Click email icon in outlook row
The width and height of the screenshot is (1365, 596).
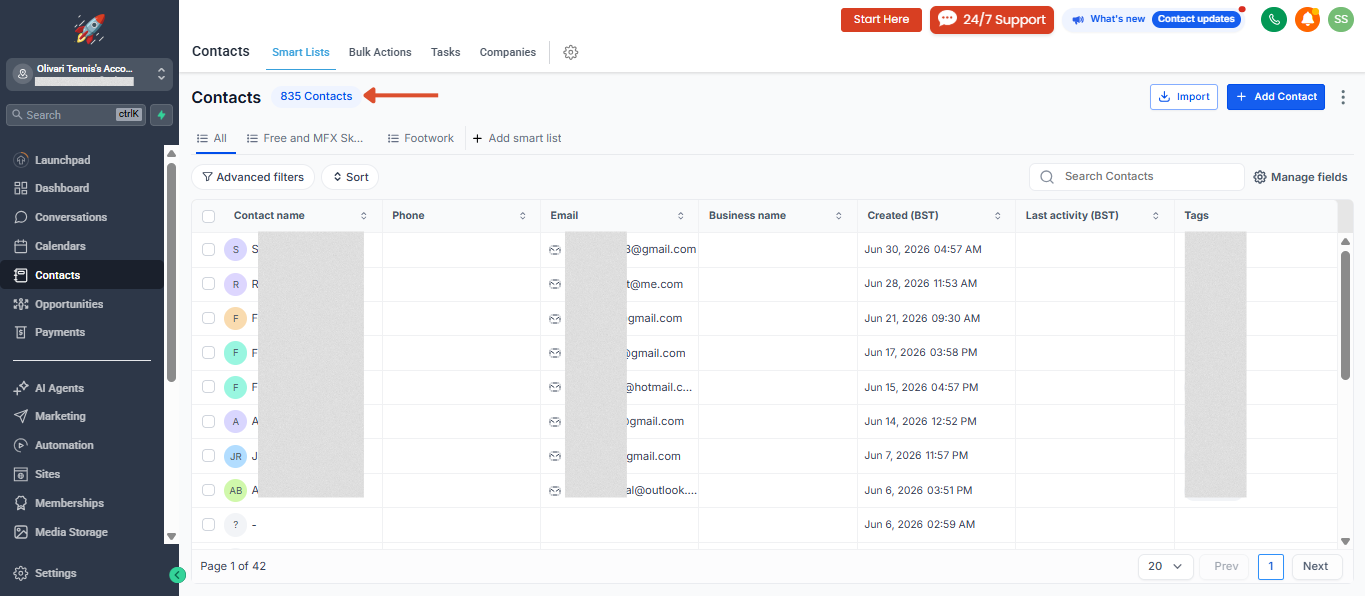click(555, 491)
